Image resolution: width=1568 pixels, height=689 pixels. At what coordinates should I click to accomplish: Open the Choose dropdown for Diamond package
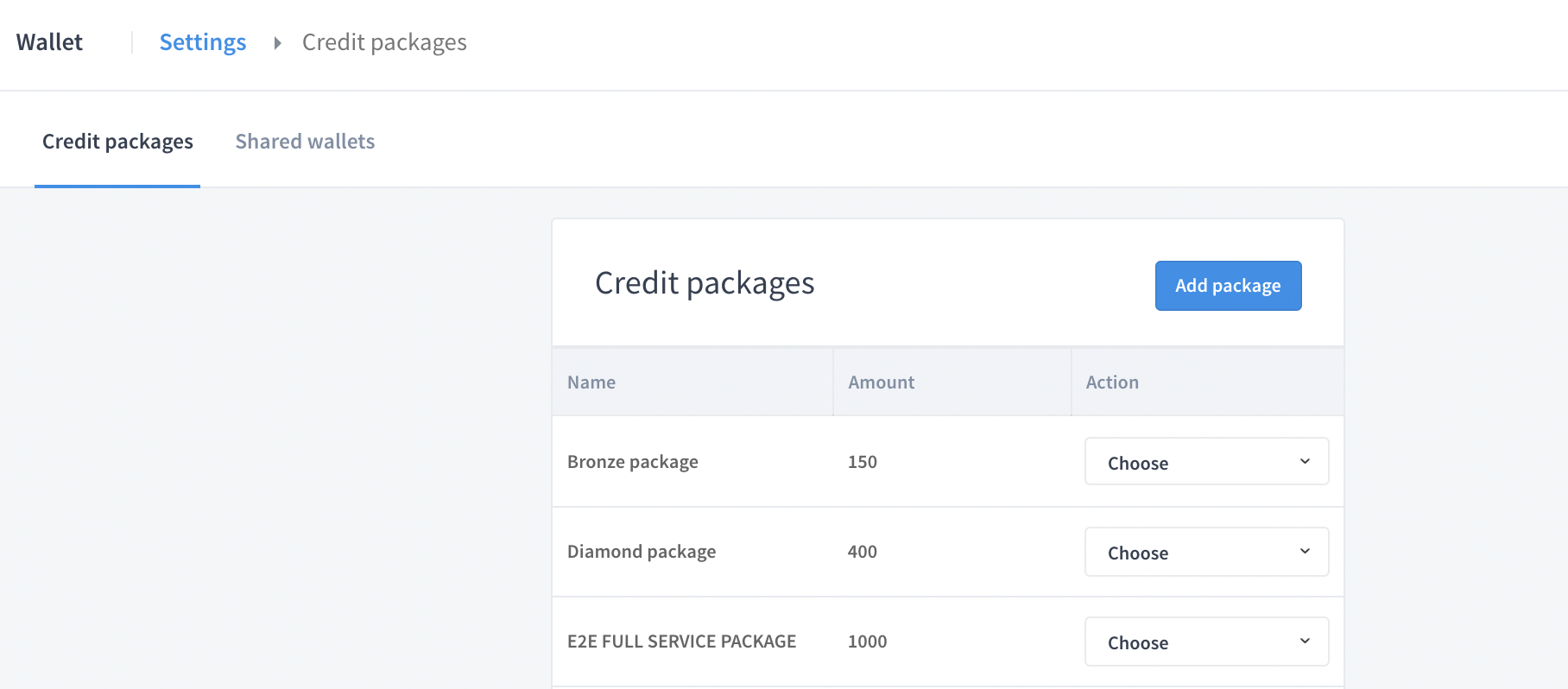pos(1206,552)
